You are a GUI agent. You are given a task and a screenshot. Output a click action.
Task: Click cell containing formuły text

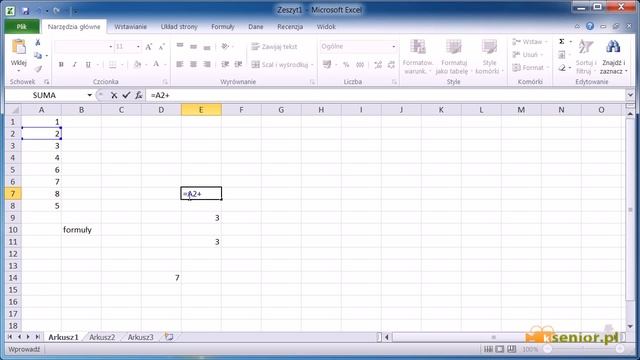point(81,230)
